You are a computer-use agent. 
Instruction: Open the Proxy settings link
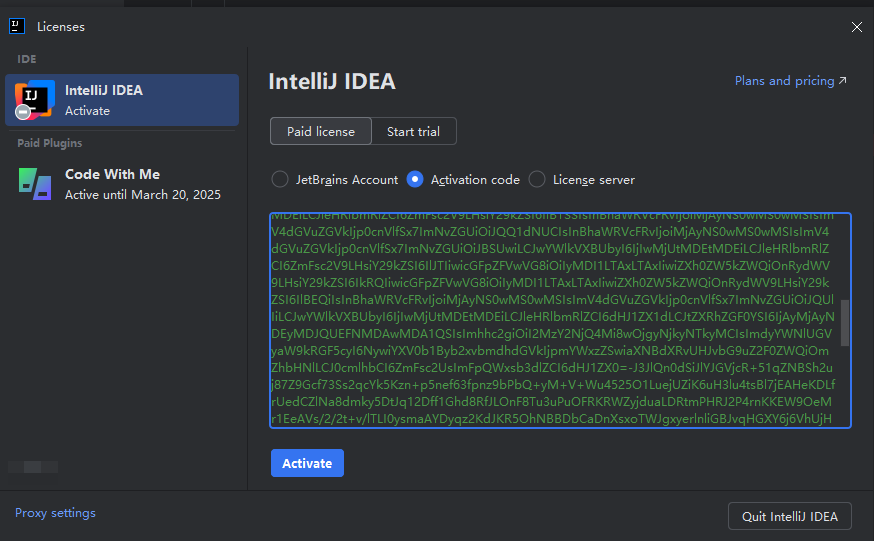tap(55, 513)
